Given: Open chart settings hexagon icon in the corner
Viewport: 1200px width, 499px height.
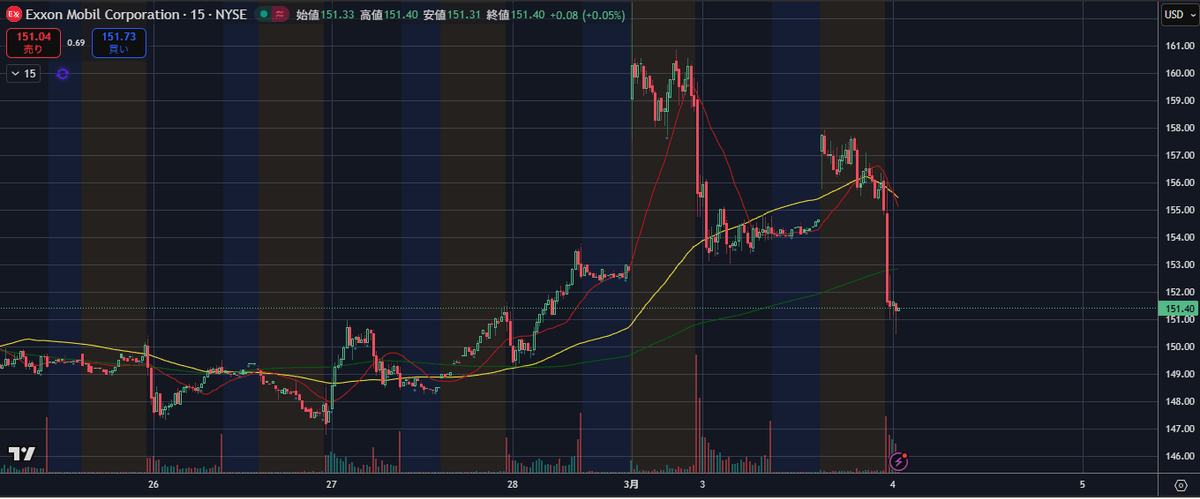Looking at the screenshot, I should [1180, 485].
